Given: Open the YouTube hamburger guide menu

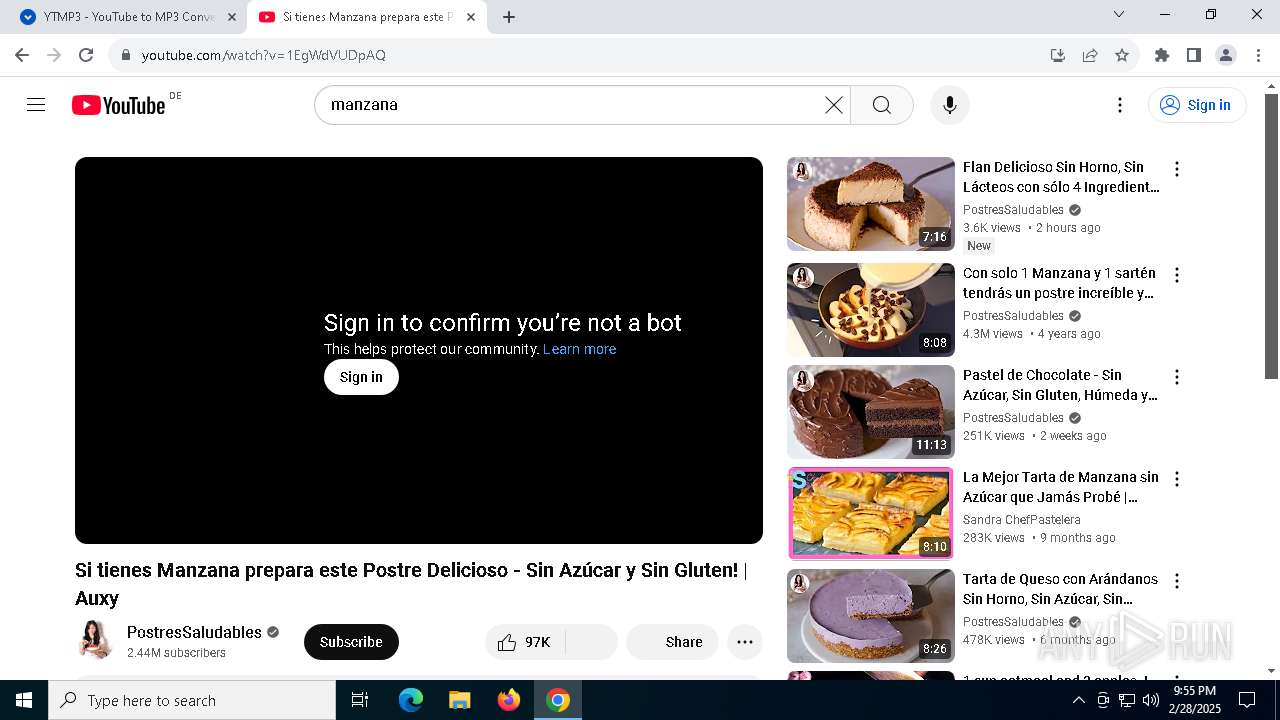Looking at the screenshot, I should point(36,105).
